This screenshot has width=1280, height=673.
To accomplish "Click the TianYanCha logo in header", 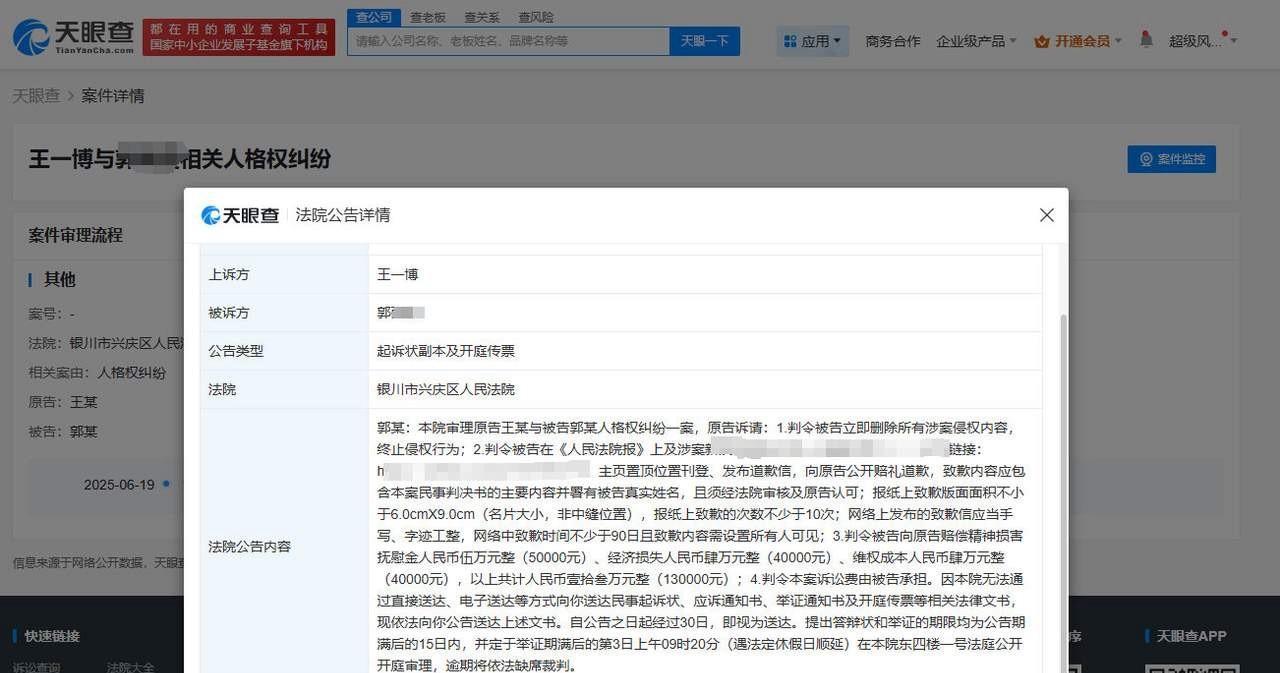I will tap(73, 36).
